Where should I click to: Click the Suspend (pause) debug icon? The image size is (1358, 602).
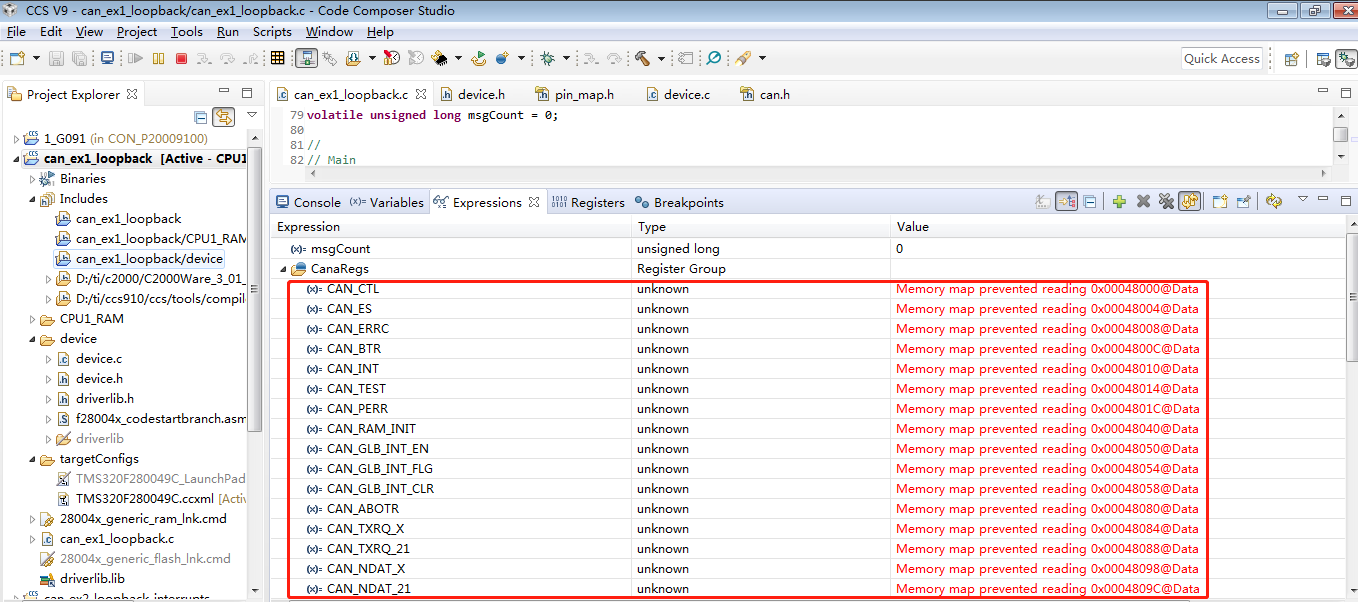(x=158, y=58)
